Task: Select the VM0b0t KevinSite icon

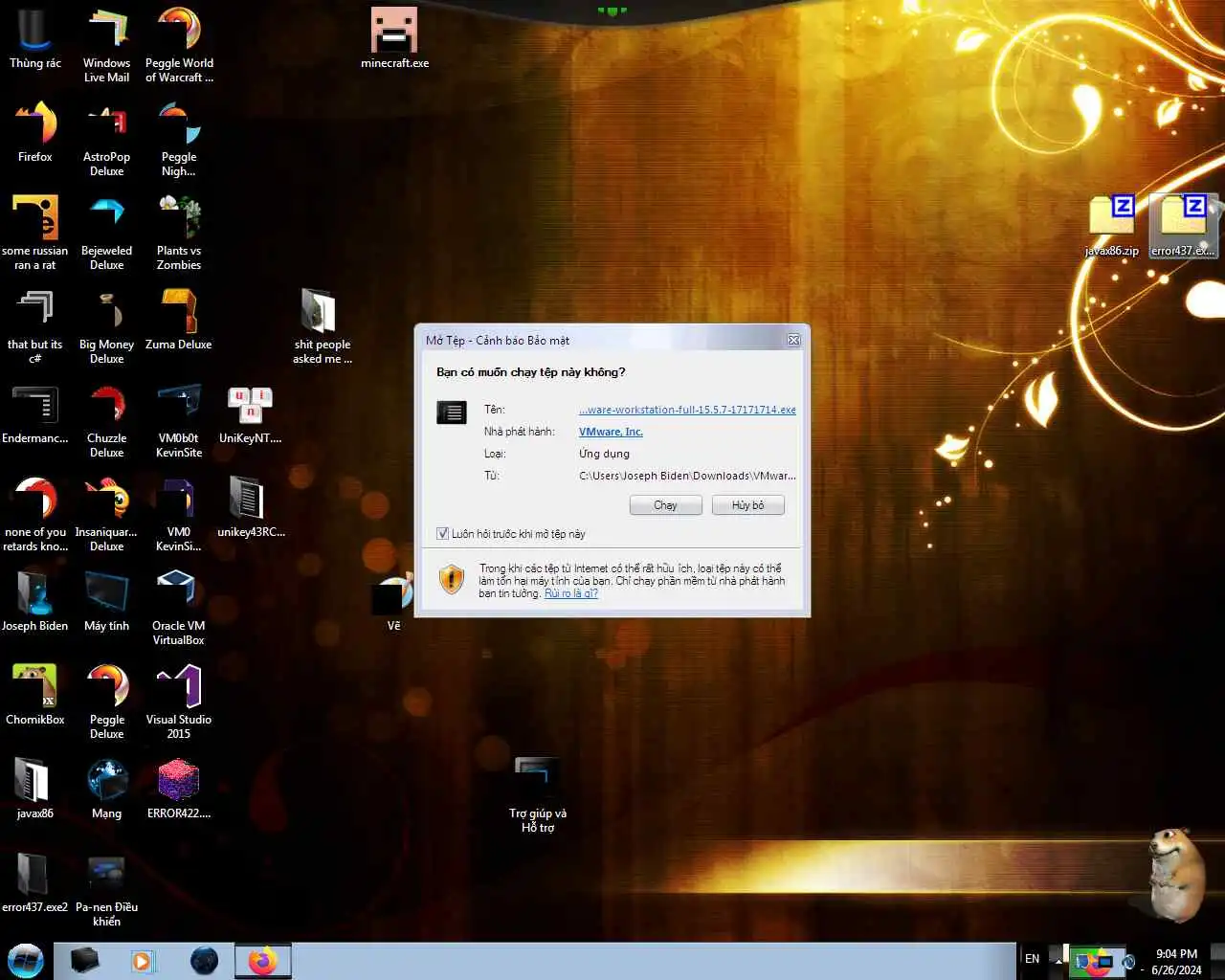Action: coord(179,420)
